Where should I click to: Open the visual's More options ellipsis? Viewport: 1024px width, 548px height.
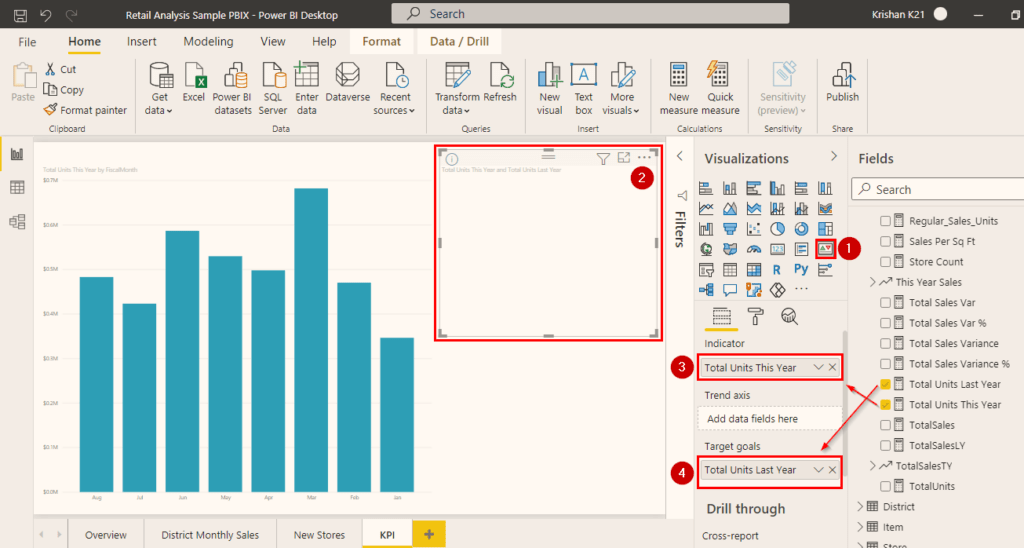pyautogui.click(x=645, y=157)
